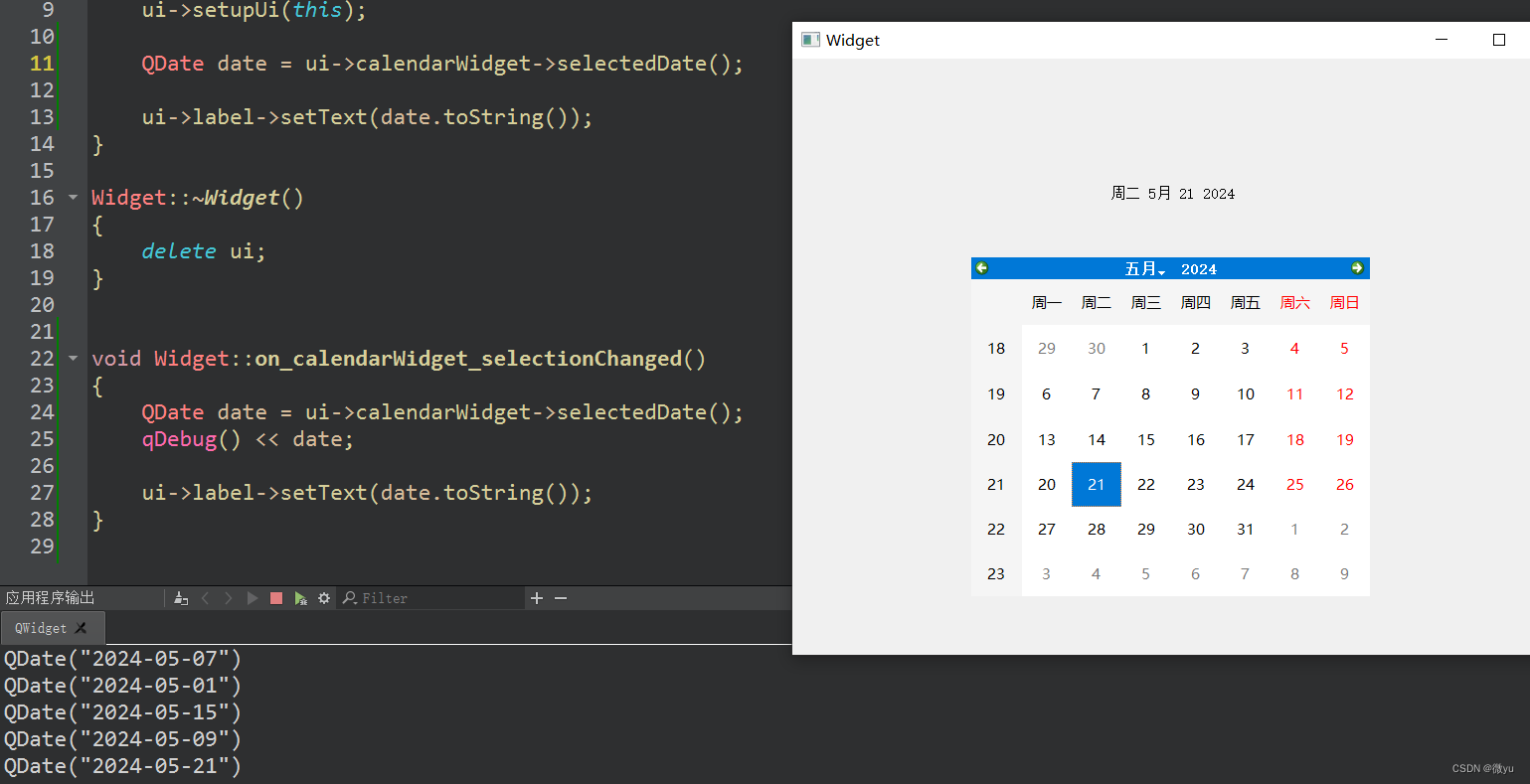Edit the 2024 year in calendar header

point(1199,269)
